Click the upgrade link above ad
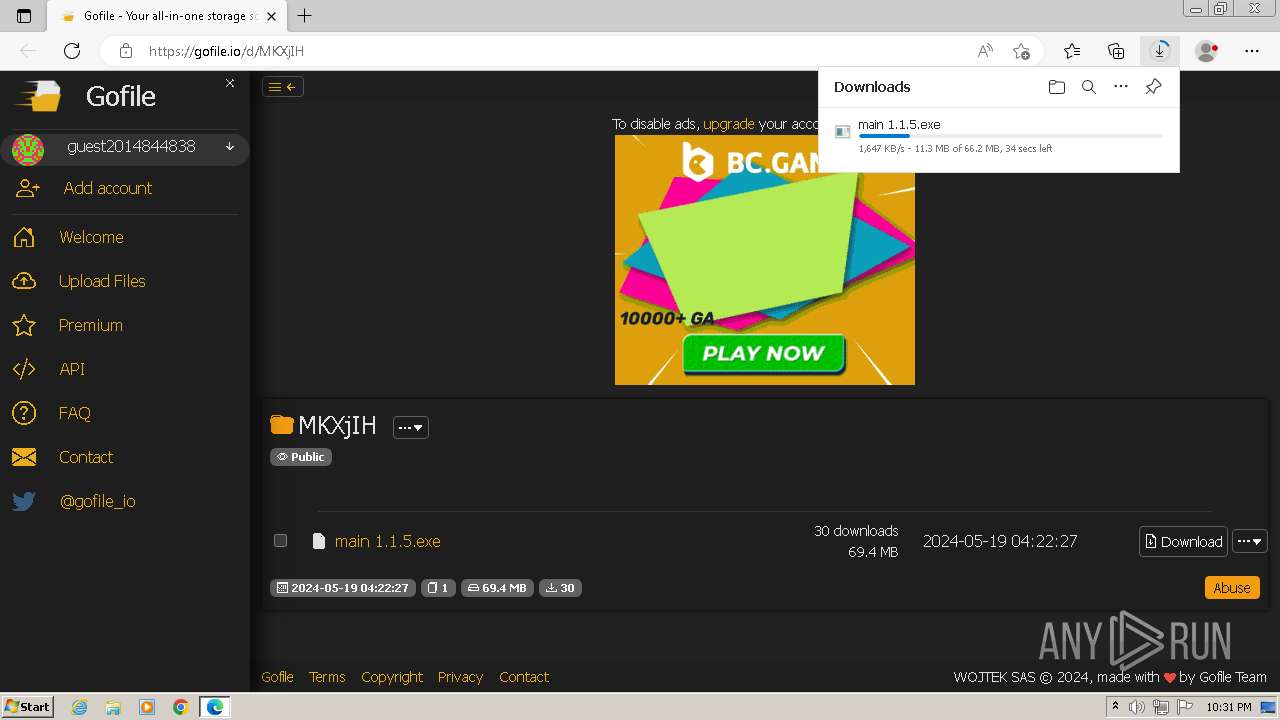Screen dimensions: 1280x720 tap(728, 124)
